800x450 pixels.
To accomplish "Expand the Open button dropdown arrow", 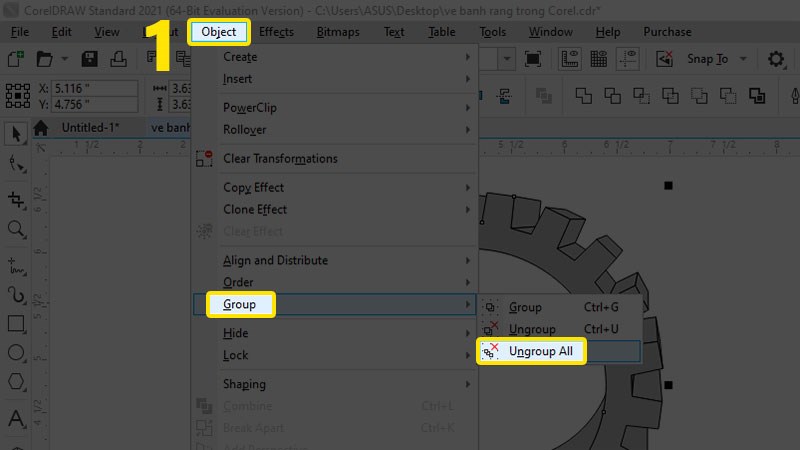I will point(65,59).
